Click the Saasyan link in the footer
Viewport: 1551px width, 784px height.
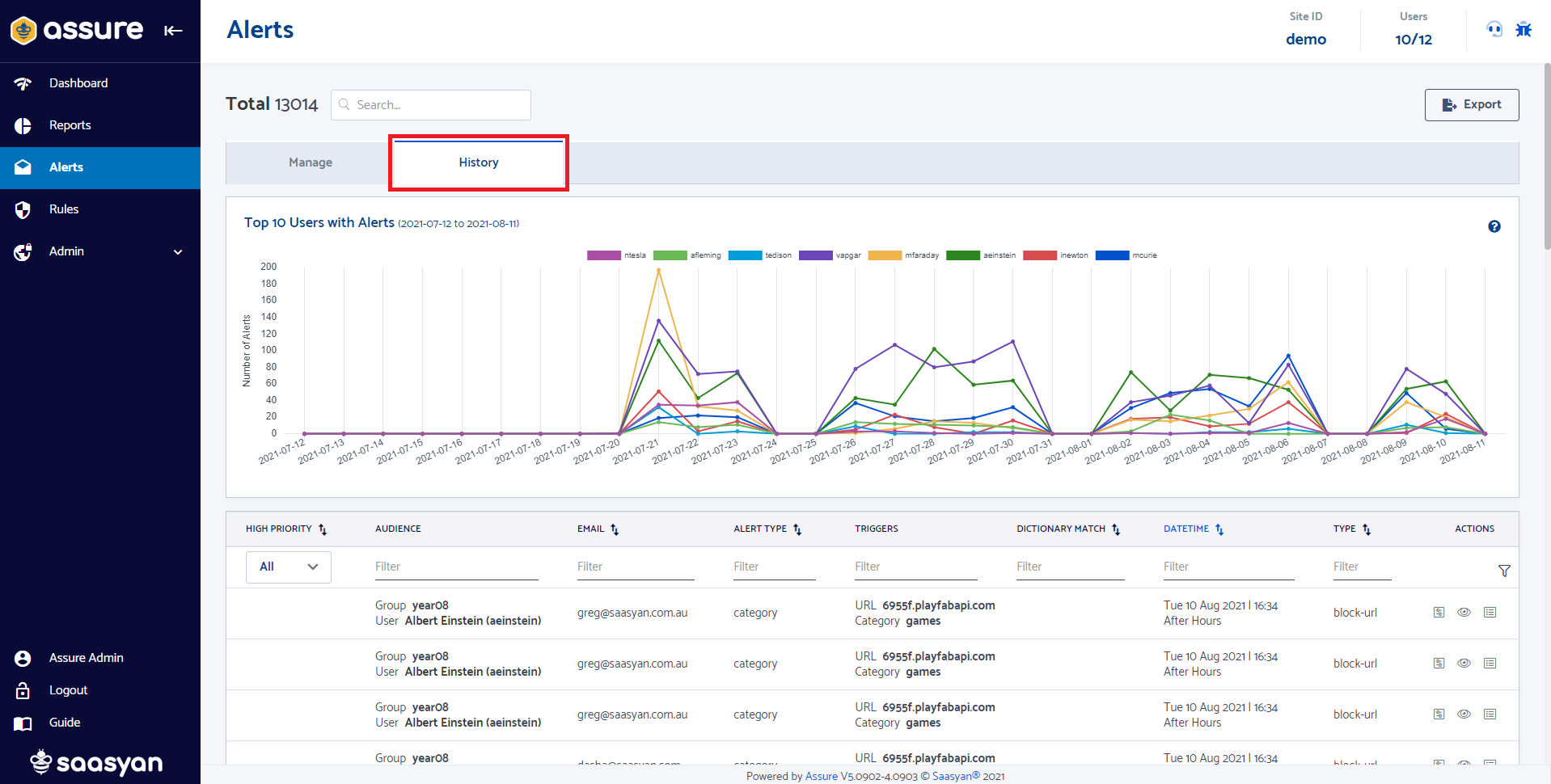tap(956, 776)
